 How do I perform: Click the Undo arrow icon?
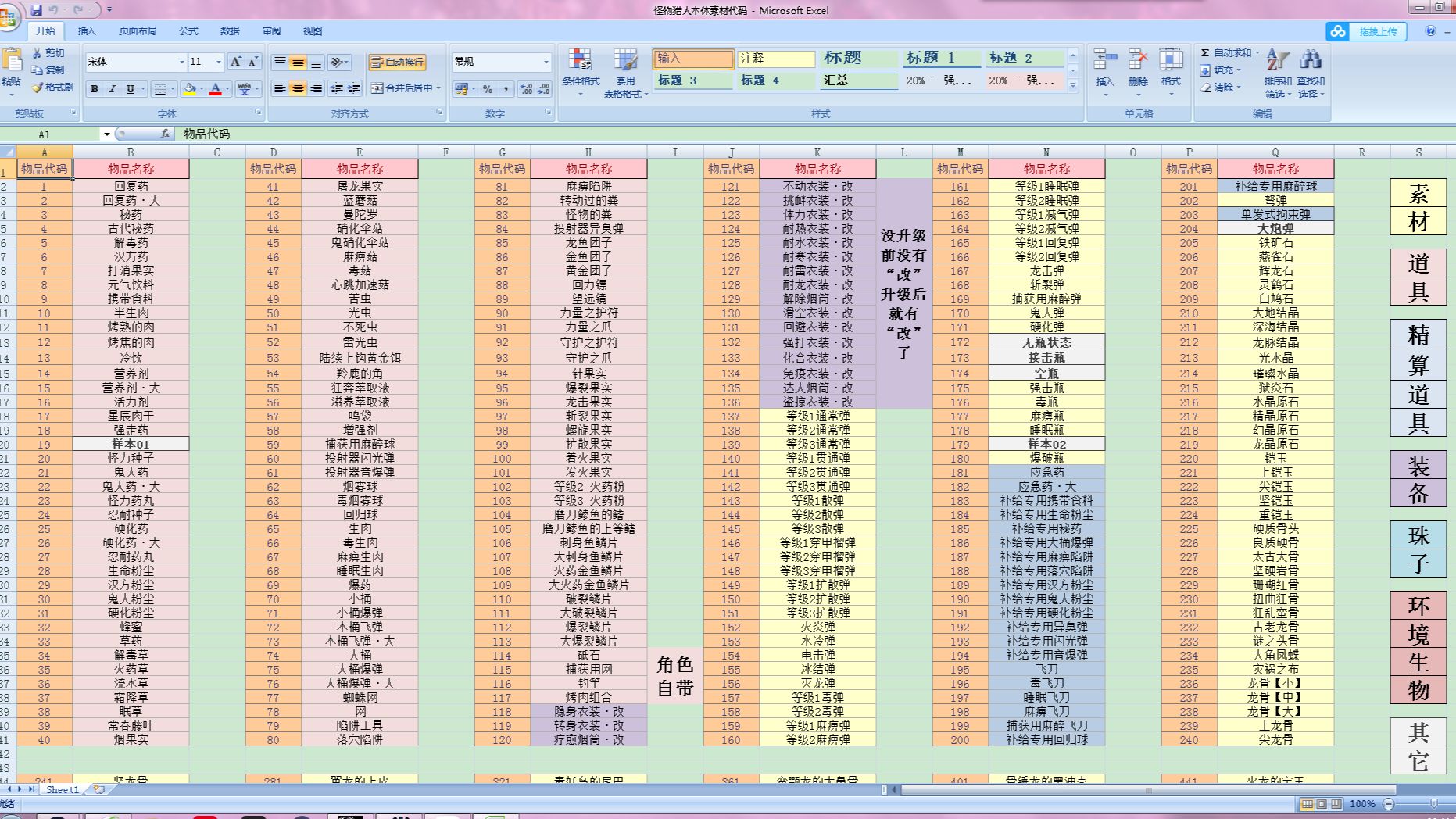click(x=54, y=10)
